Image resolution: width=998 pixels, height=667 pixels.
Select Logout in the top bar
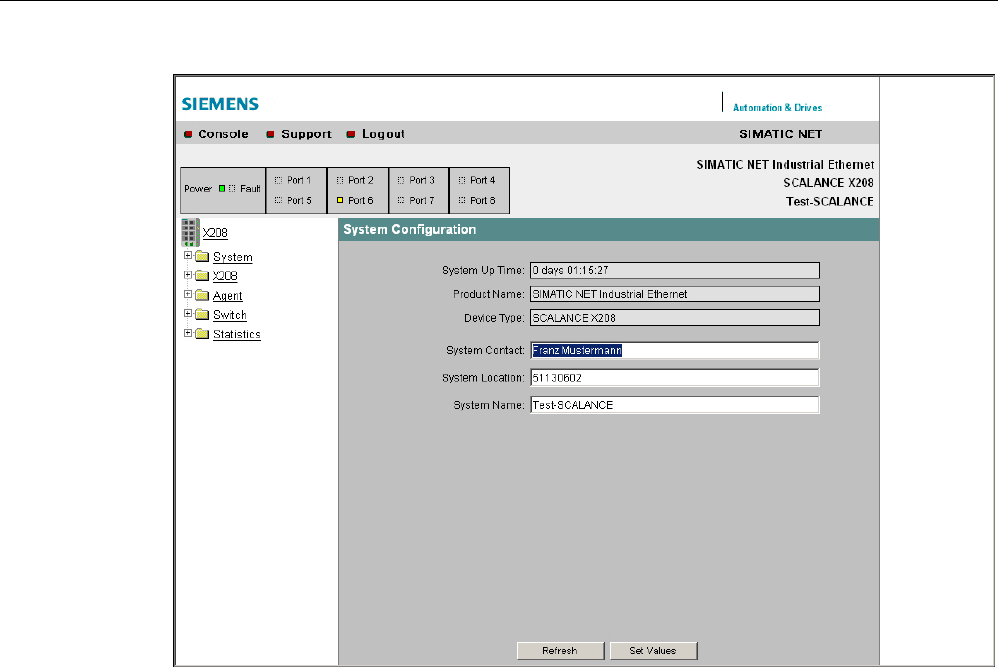coord(383,134)
